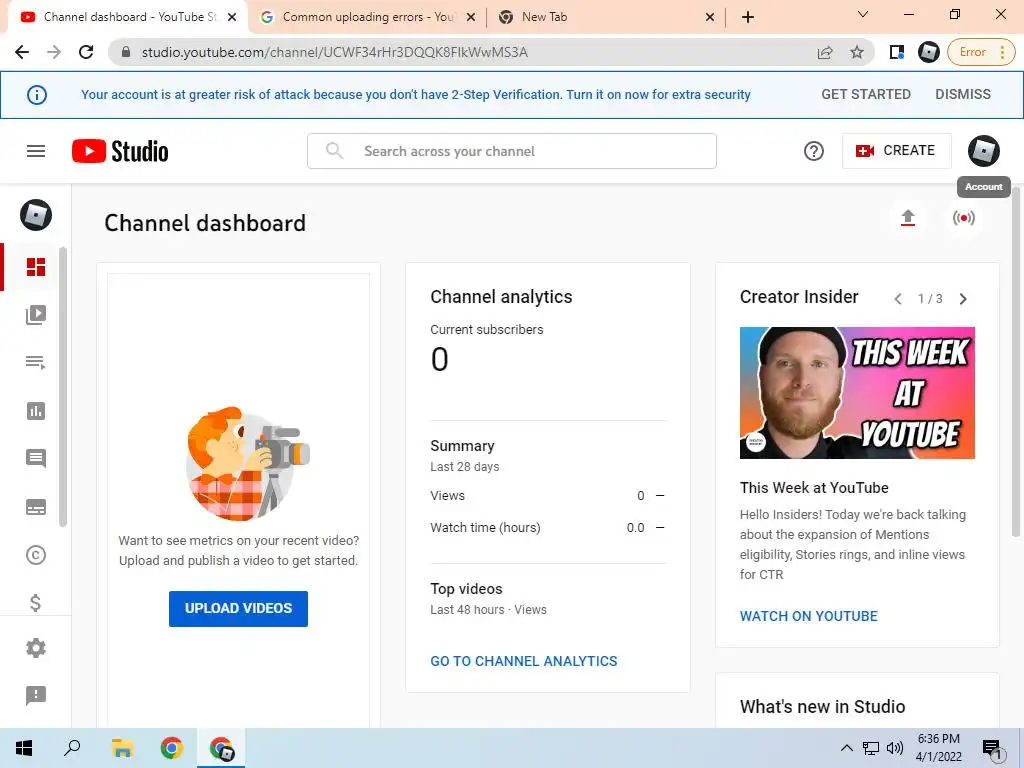This screenshot has height=768, width=1024.
Task: Click the Go live broadcast icon
Action: coord(963,217)
